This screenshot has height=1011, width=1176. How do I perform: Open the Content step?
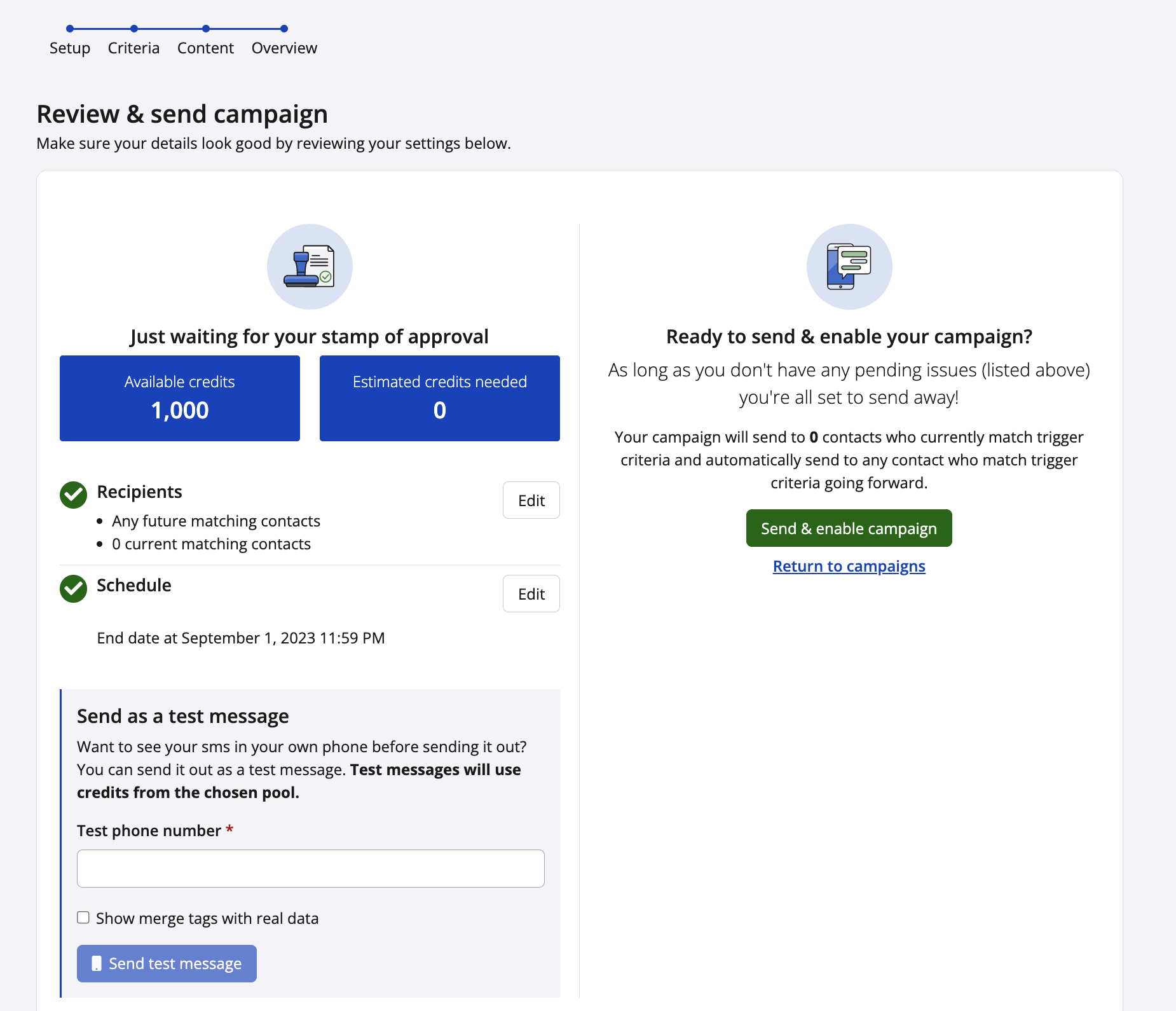coord(205,48)
